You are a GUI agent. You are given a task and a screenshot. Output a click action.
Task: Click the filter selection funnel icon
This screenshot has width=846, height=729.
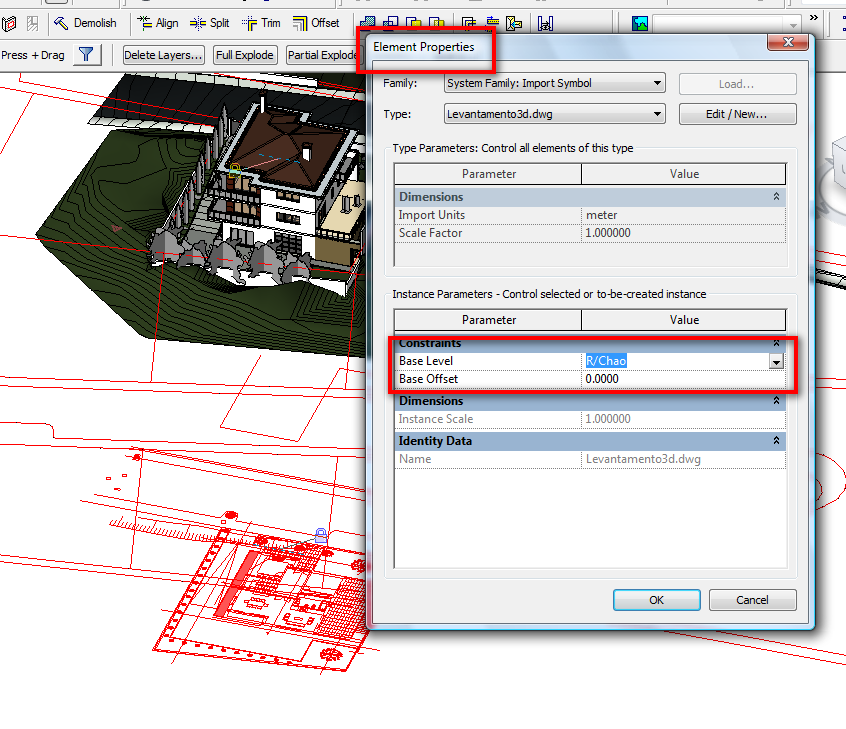pyautogui.click(x=87, y=55)
